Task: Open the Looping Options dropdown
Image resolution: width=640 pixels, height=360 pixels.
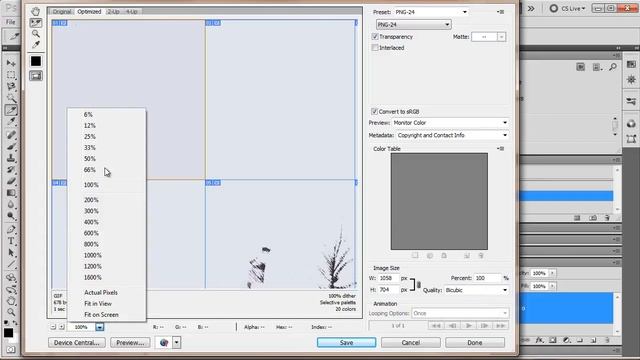Action: click(460, 313)
